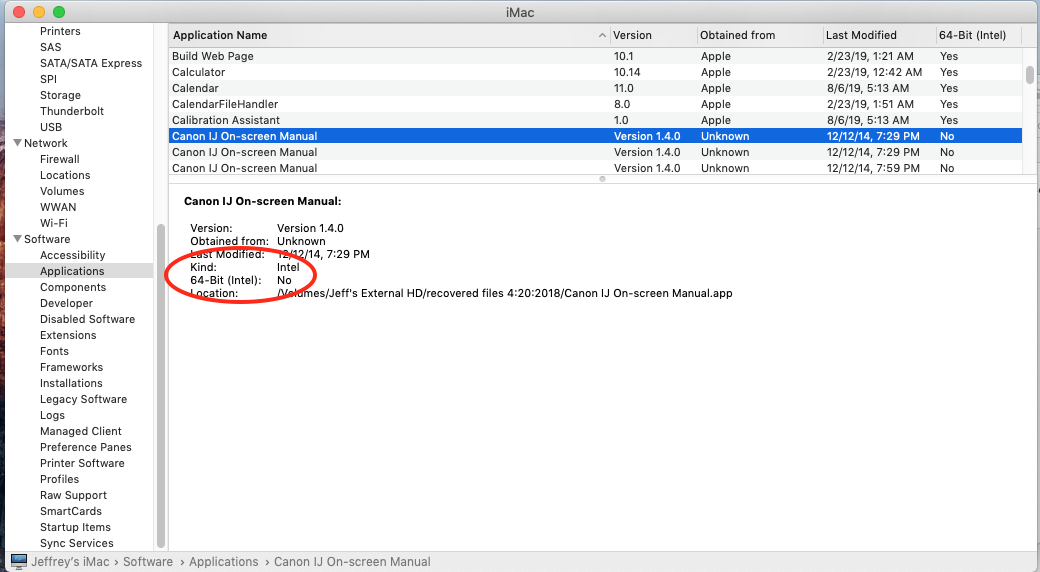Viewport: 1040px width, 572px height.
Task: Open Sync Services in sidebar
Action: point(77,543)
